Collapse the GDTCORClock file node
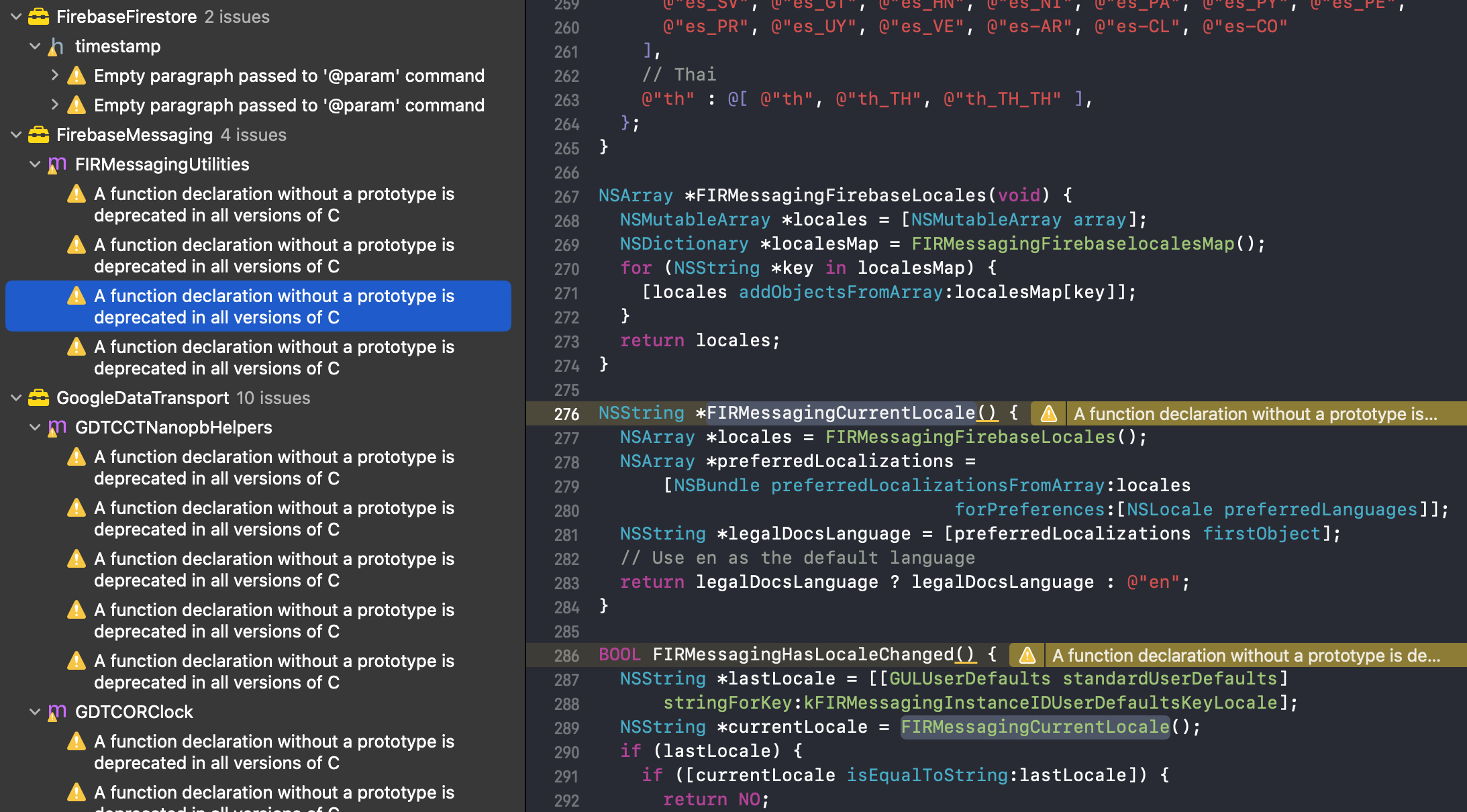The height and width of the screenshot is (812, 1467). tap(35, 712)
